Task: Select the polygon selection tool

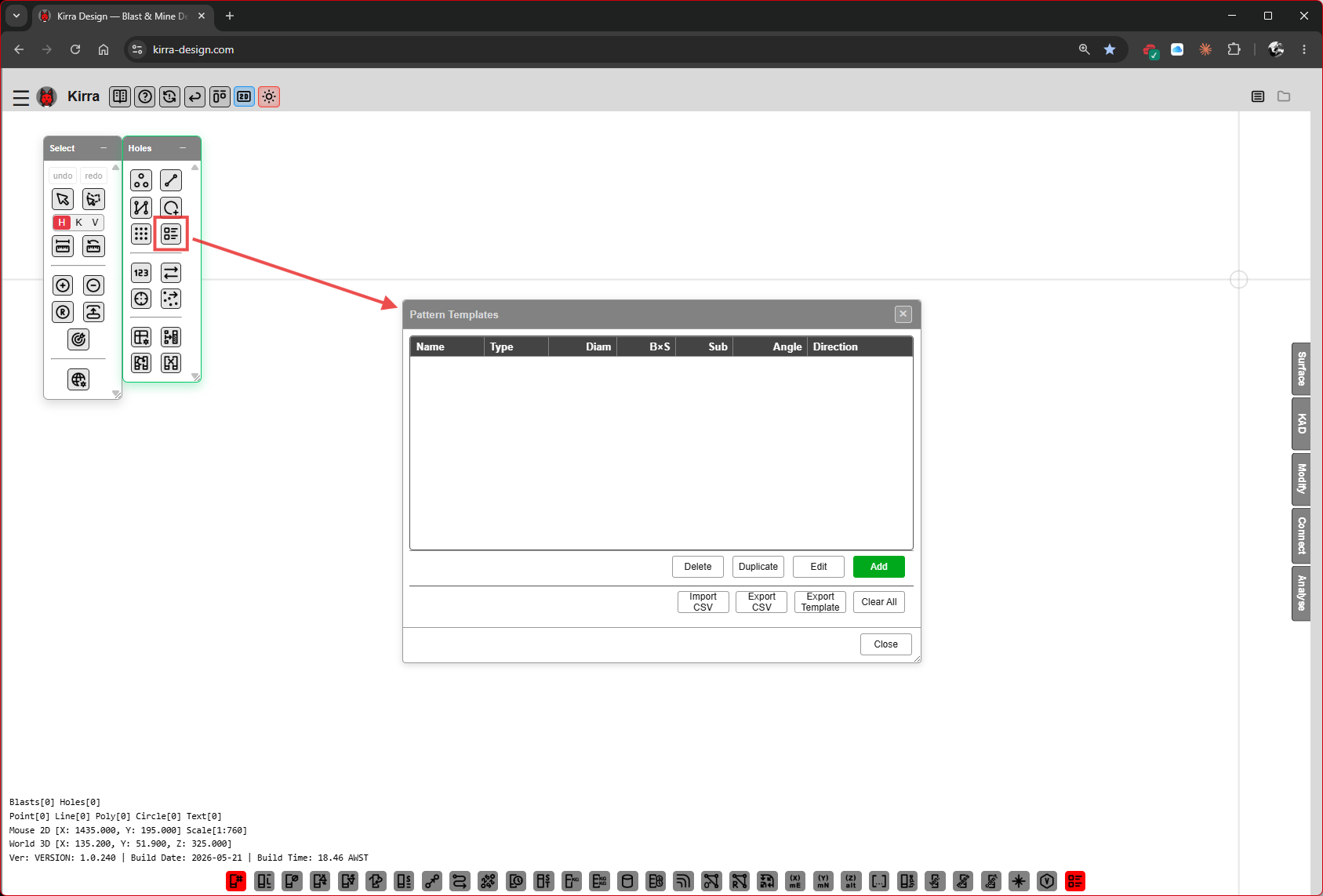Action: click(93, 199)
